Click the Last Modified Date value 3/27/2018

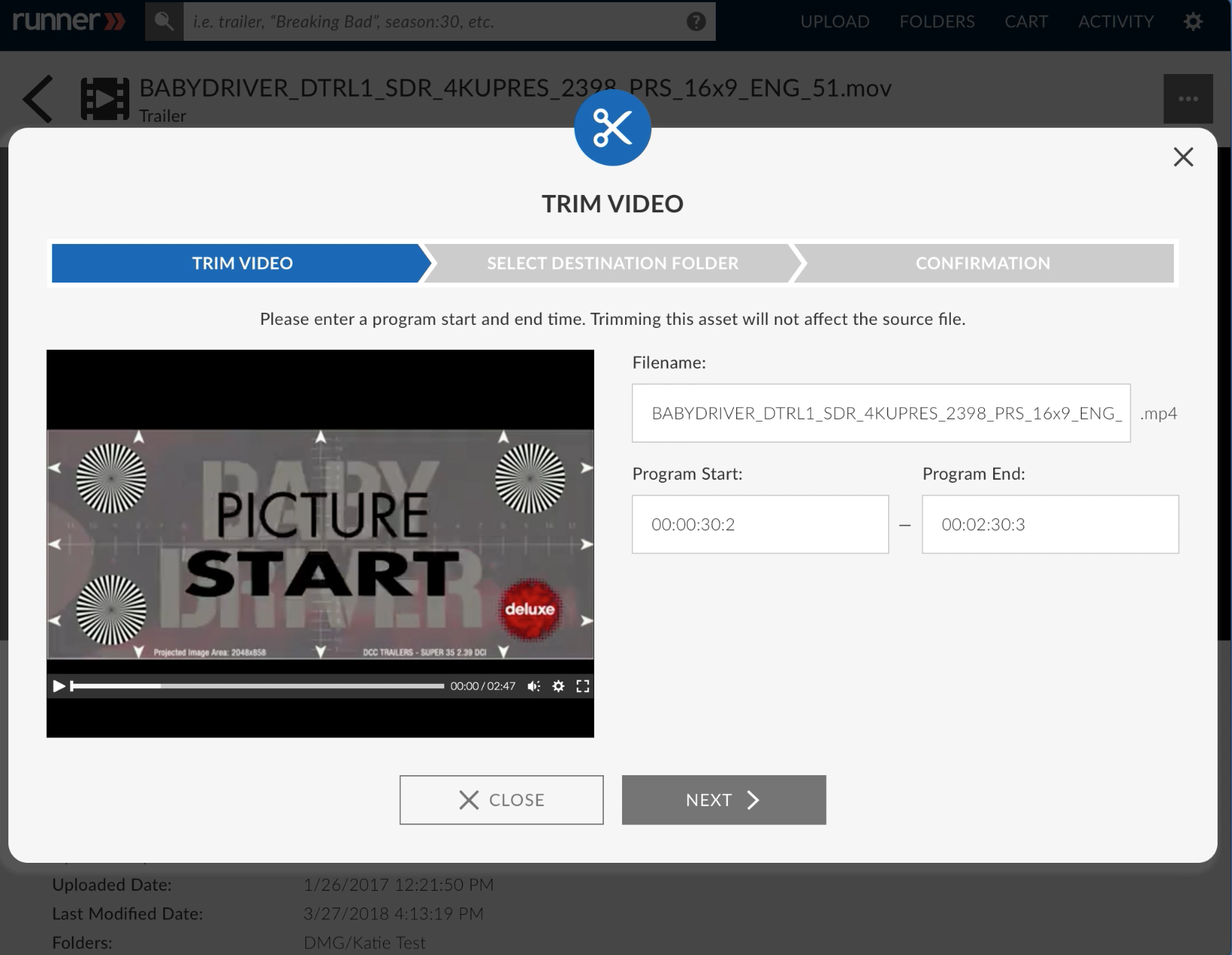(393, 914)
